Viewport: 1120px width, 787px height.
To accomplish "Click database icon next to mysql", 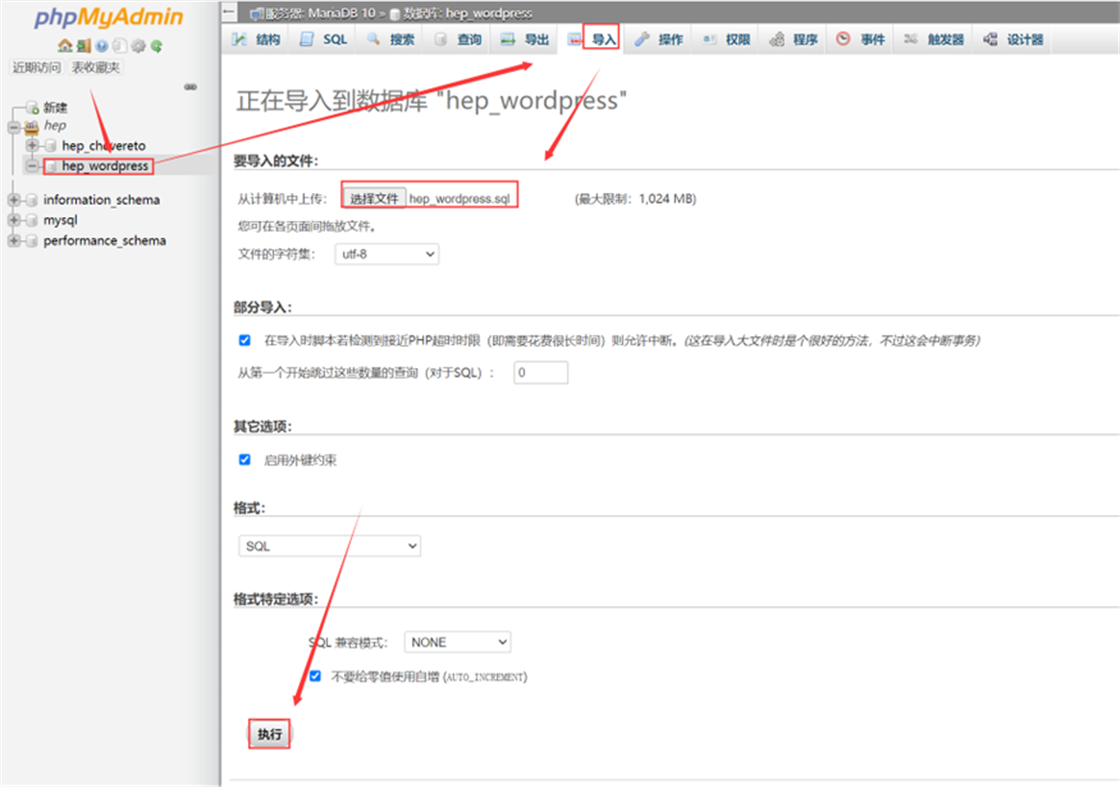I will (x=31, y=220).
